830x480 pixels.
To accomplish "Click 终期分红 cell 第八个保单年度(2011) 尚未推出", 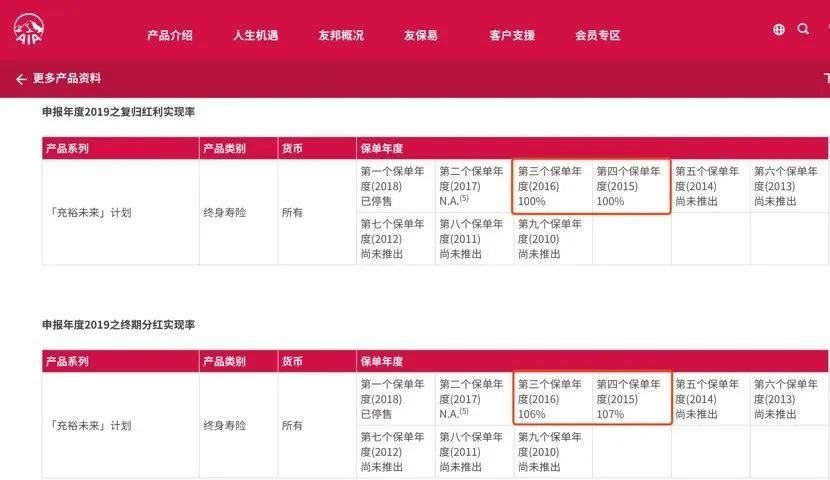I will (474, 451).
